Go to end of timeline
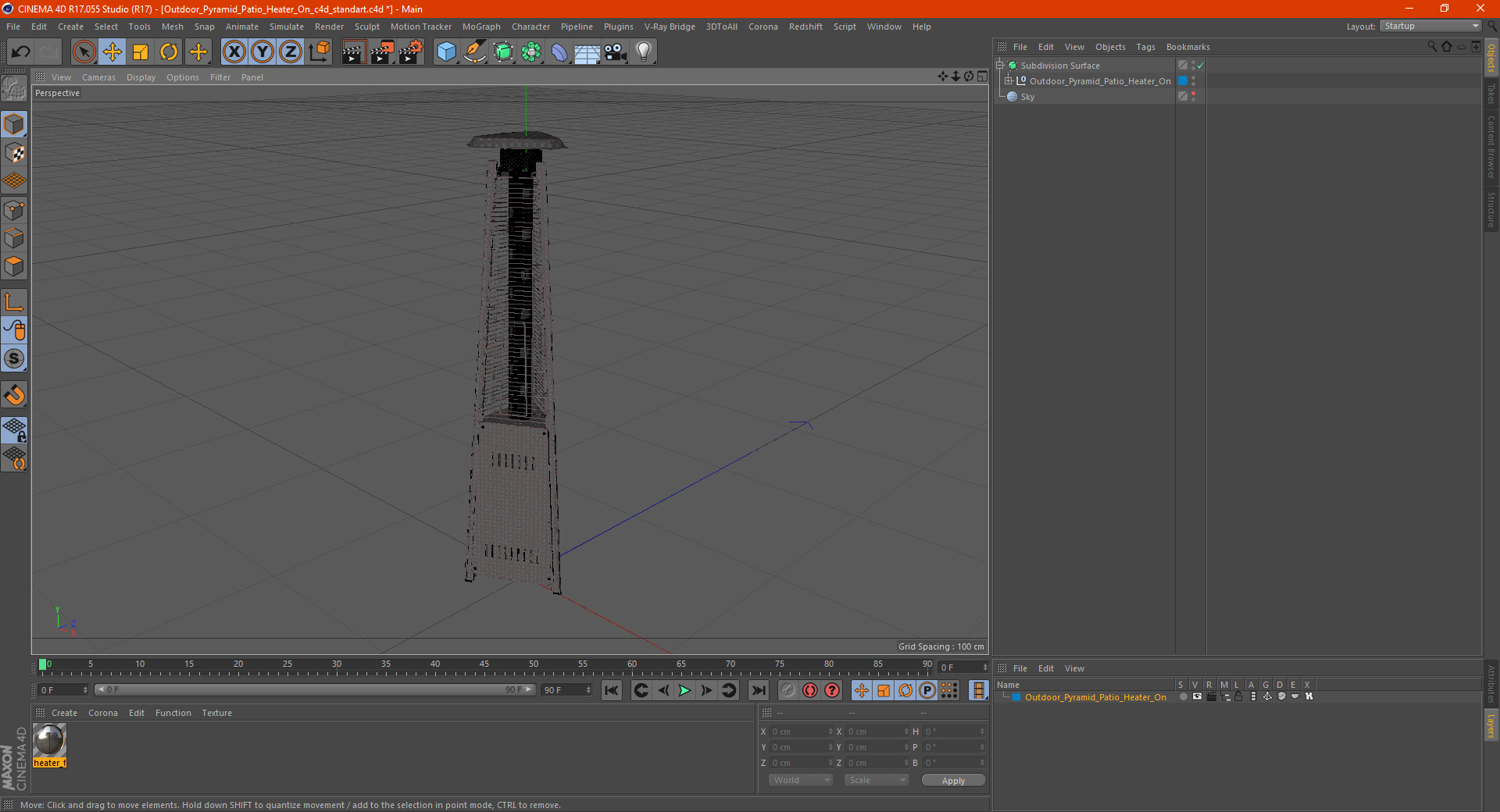1500x812 pixels. coord(758,690)
